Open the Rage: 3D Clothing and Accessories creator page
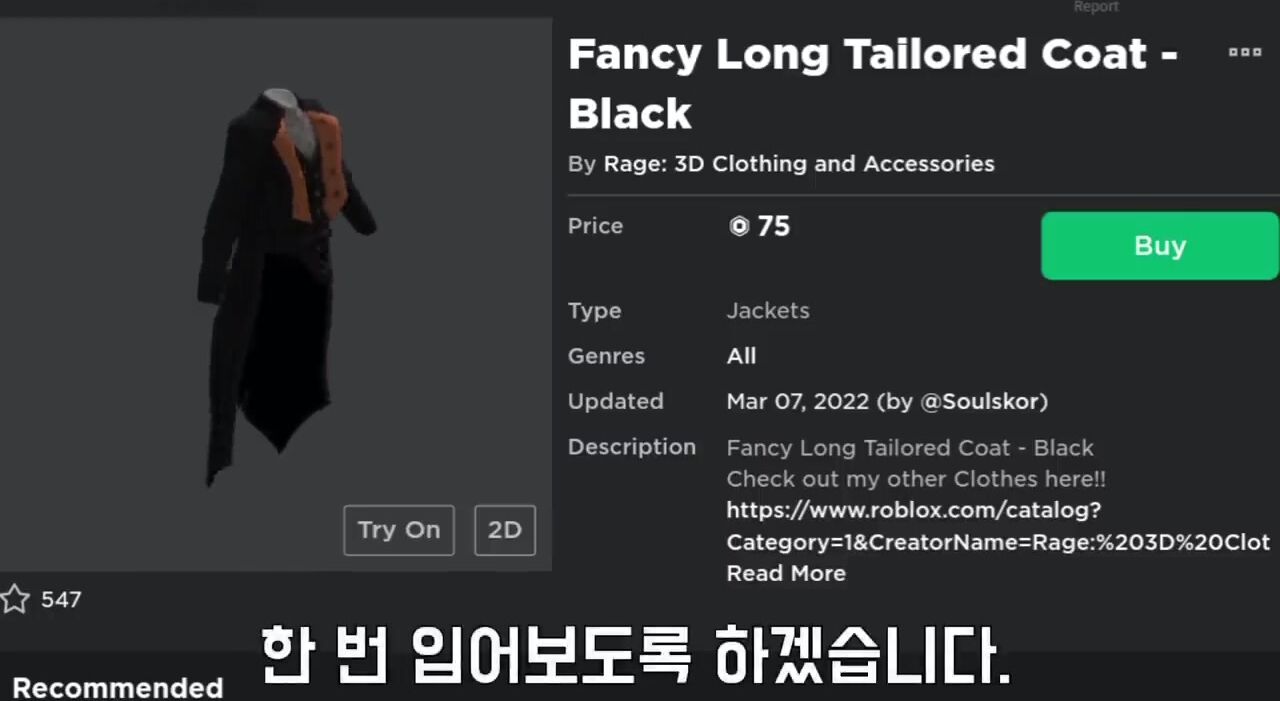Image resolution: width=1280 pixels, height=701 pixels. pos(799,164)
